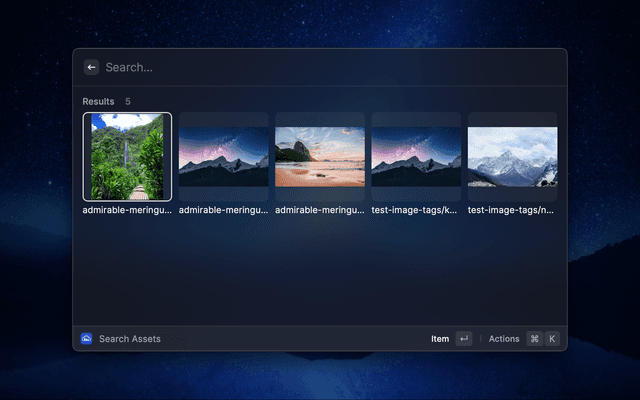Click the Item label in the footer
The image size is (640, 400).
440,339
